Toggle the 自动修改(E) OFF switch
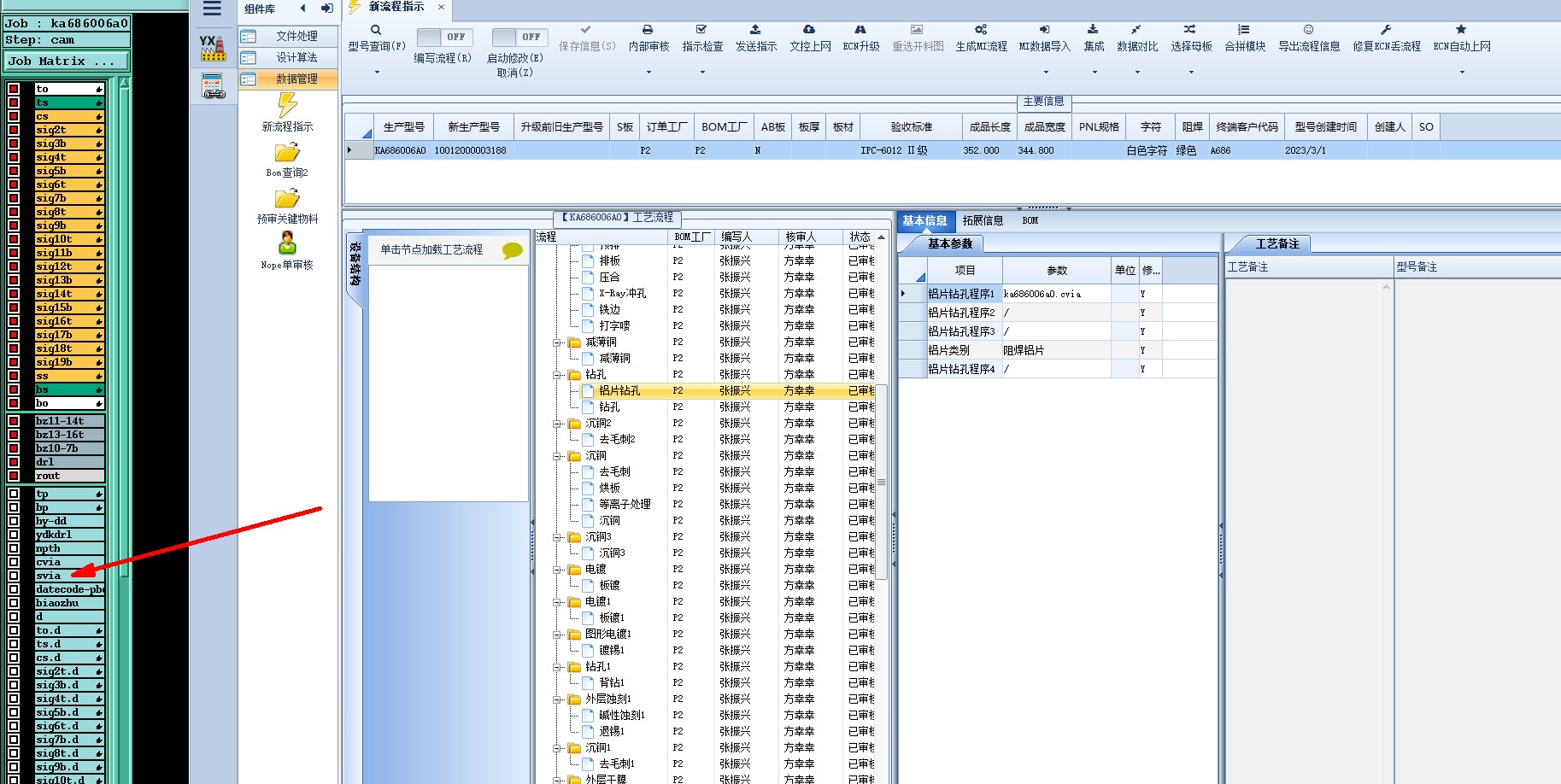Viewport: 1561px width, 784px height. 518,37
